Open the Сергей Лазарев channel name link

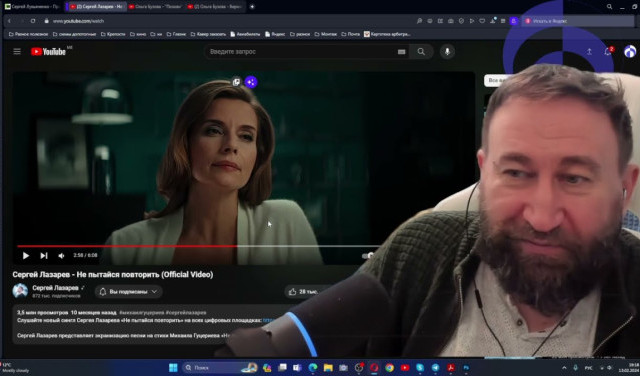(55, 287)
